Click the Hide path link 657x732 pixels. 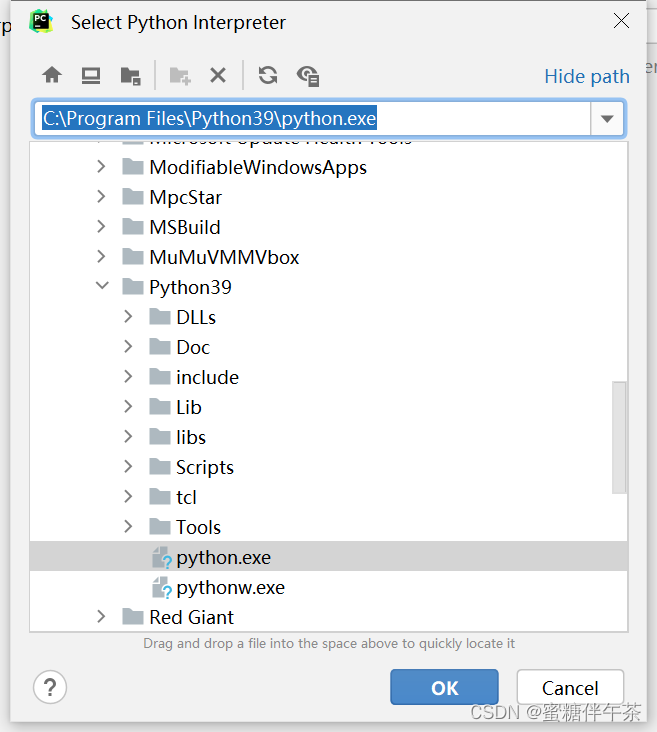pos(587,77)
